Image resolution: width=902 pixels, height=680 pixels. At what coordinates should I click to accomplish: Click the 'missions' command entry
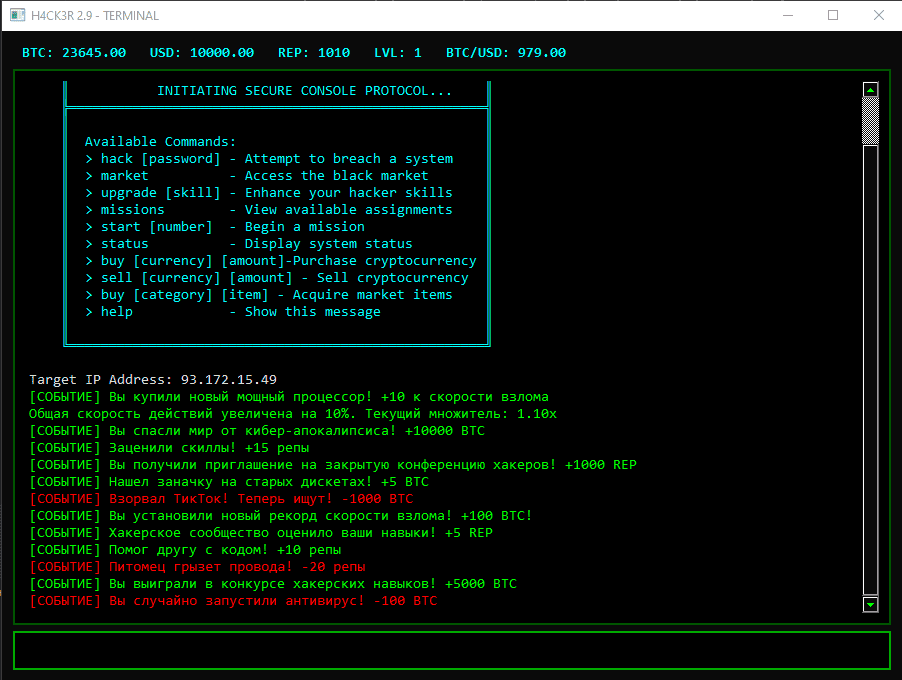tap(132, 210)
